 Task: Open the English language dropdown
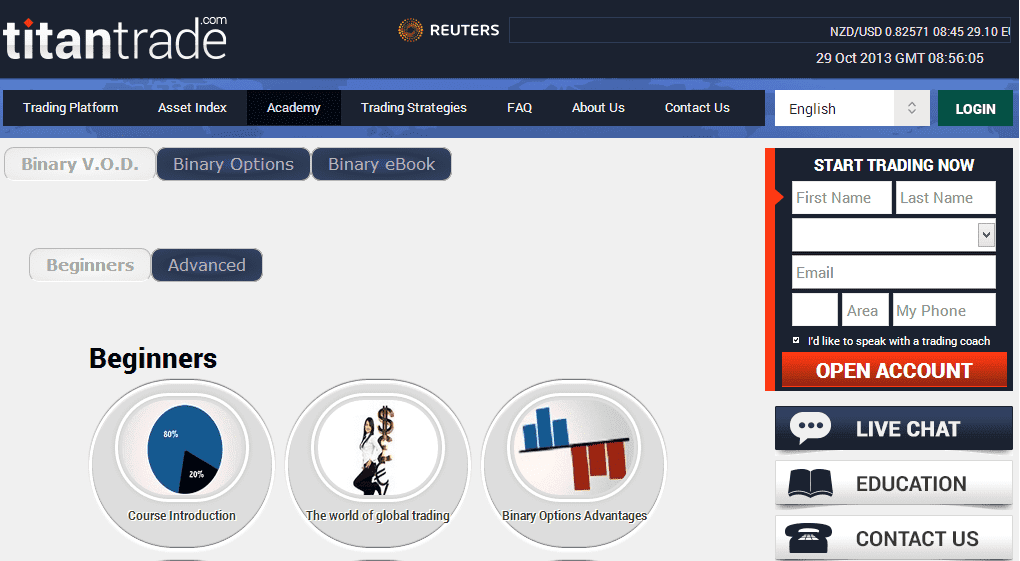(852, 108)
